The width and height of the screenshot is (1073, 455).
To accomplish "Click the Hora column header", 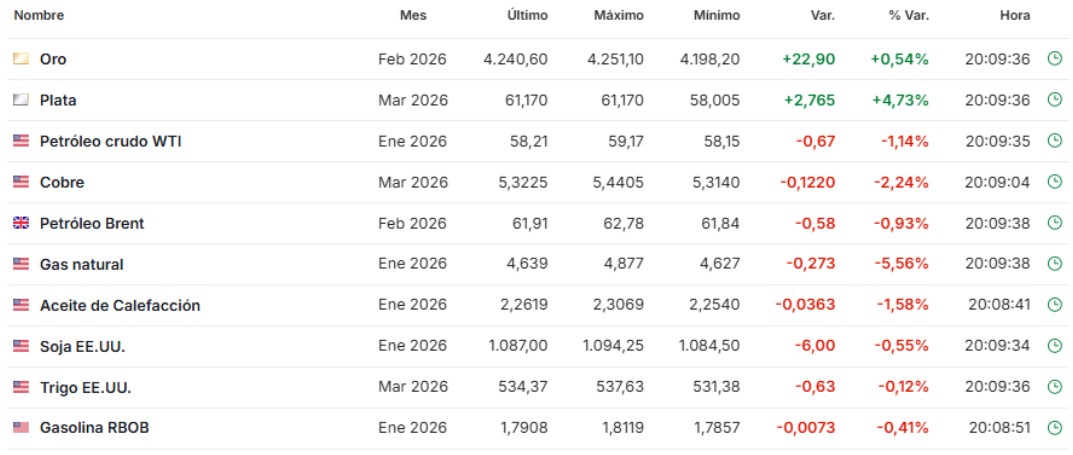I will point(1014,16).
